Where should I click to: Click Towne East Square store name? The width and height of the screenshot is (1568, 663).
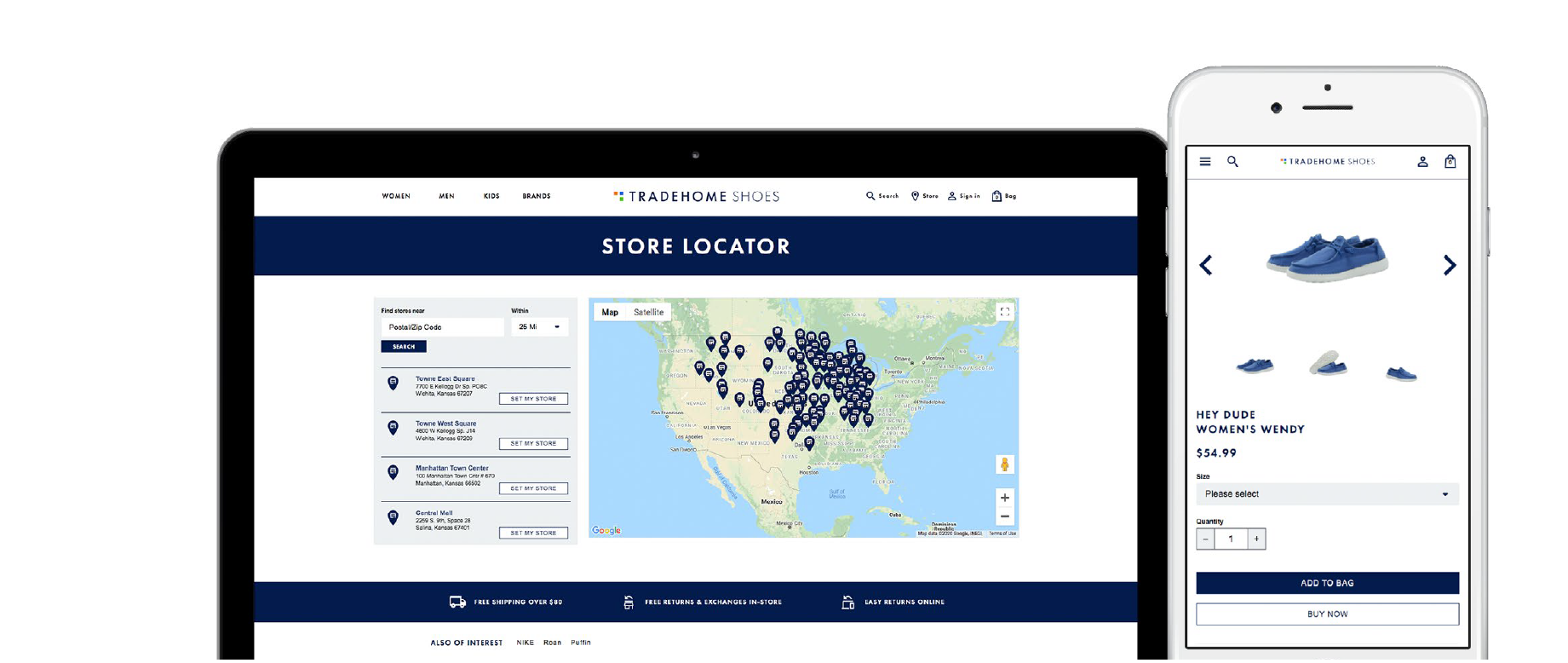445,378
